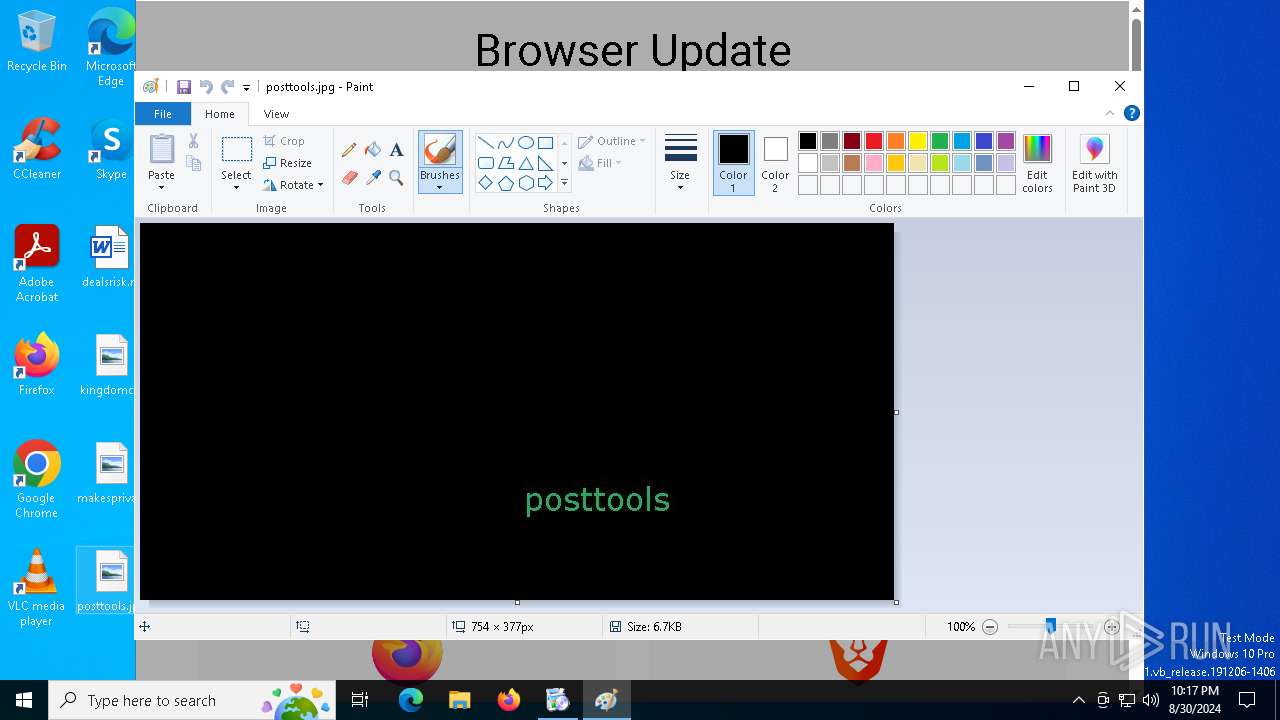The width and height of the screenshot is (1280, 720).
Task: Pick the pink color swatch
Action: coord(874,163)
